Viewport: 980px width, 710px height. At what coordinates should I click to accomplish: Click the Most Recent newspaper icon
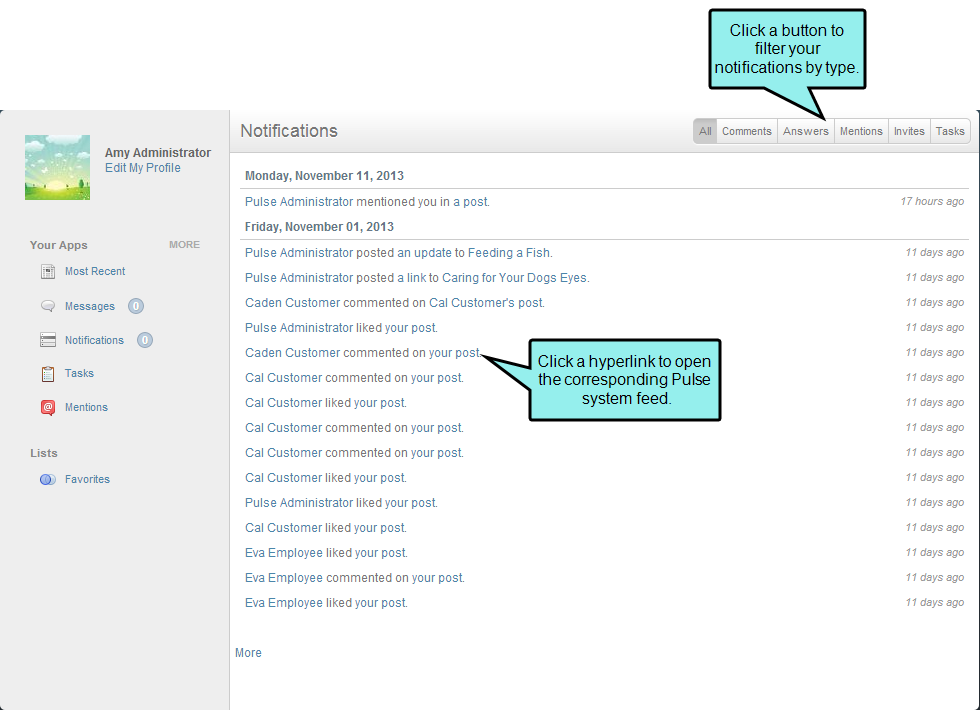click(x=48, y=271)
